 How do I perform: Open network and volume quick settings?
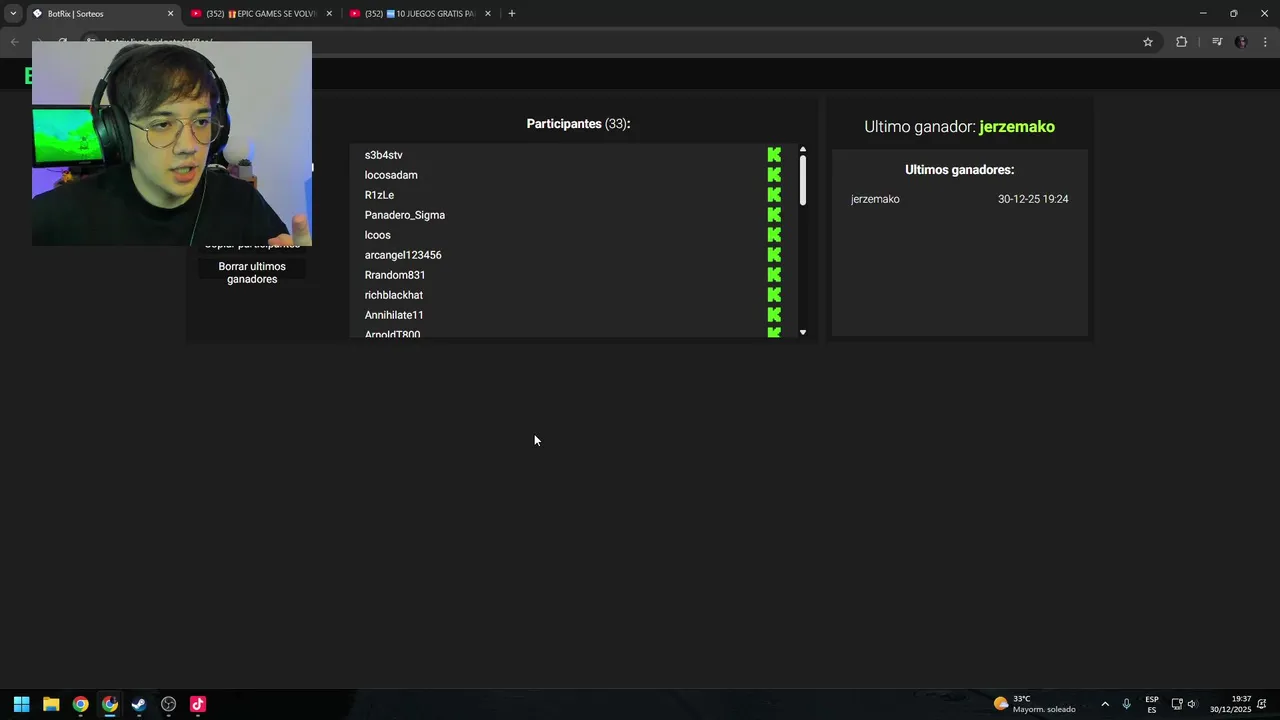(1184, 704)
